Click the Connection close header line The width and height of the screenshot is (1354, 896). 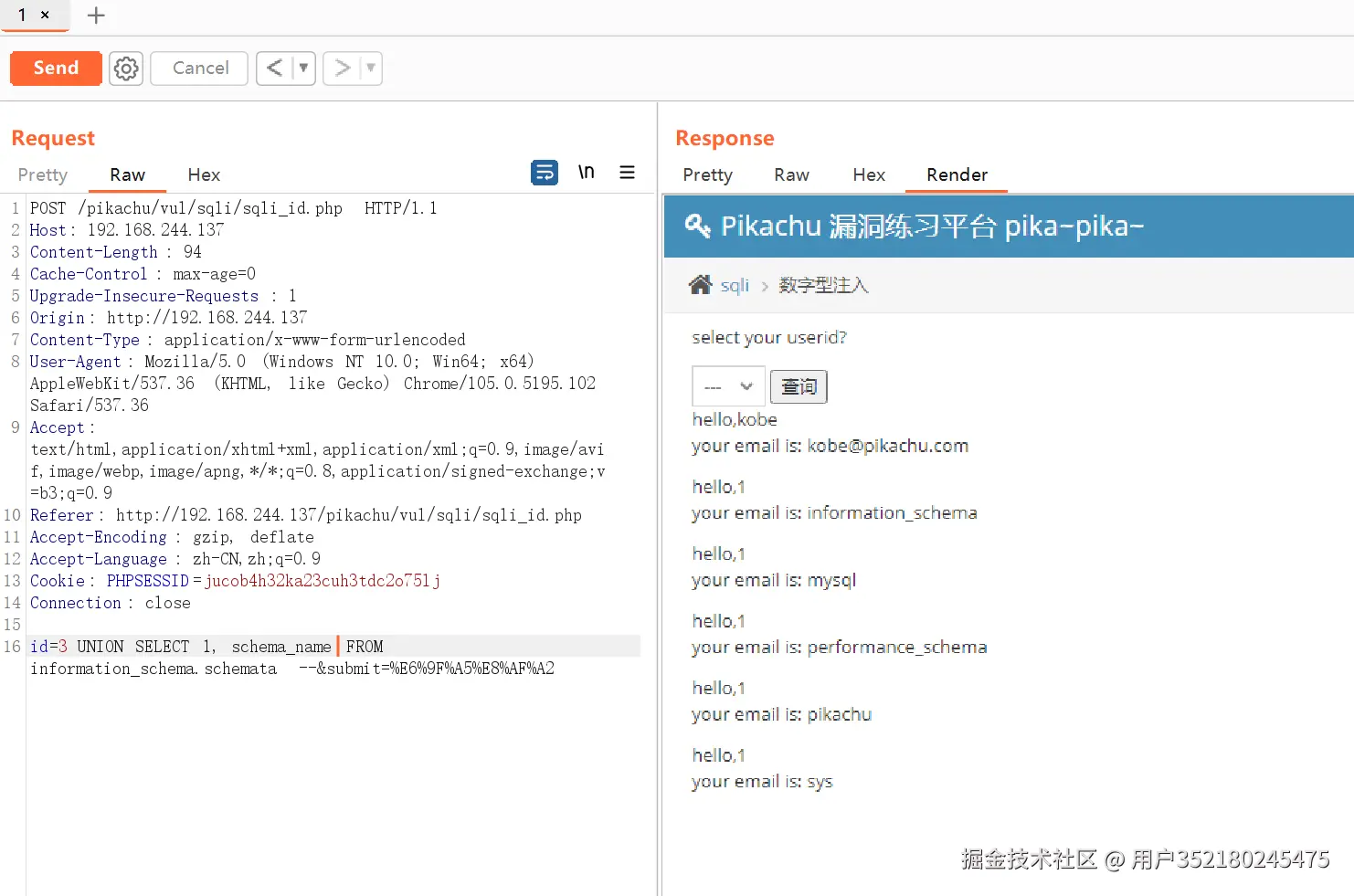tap(111, 603)
